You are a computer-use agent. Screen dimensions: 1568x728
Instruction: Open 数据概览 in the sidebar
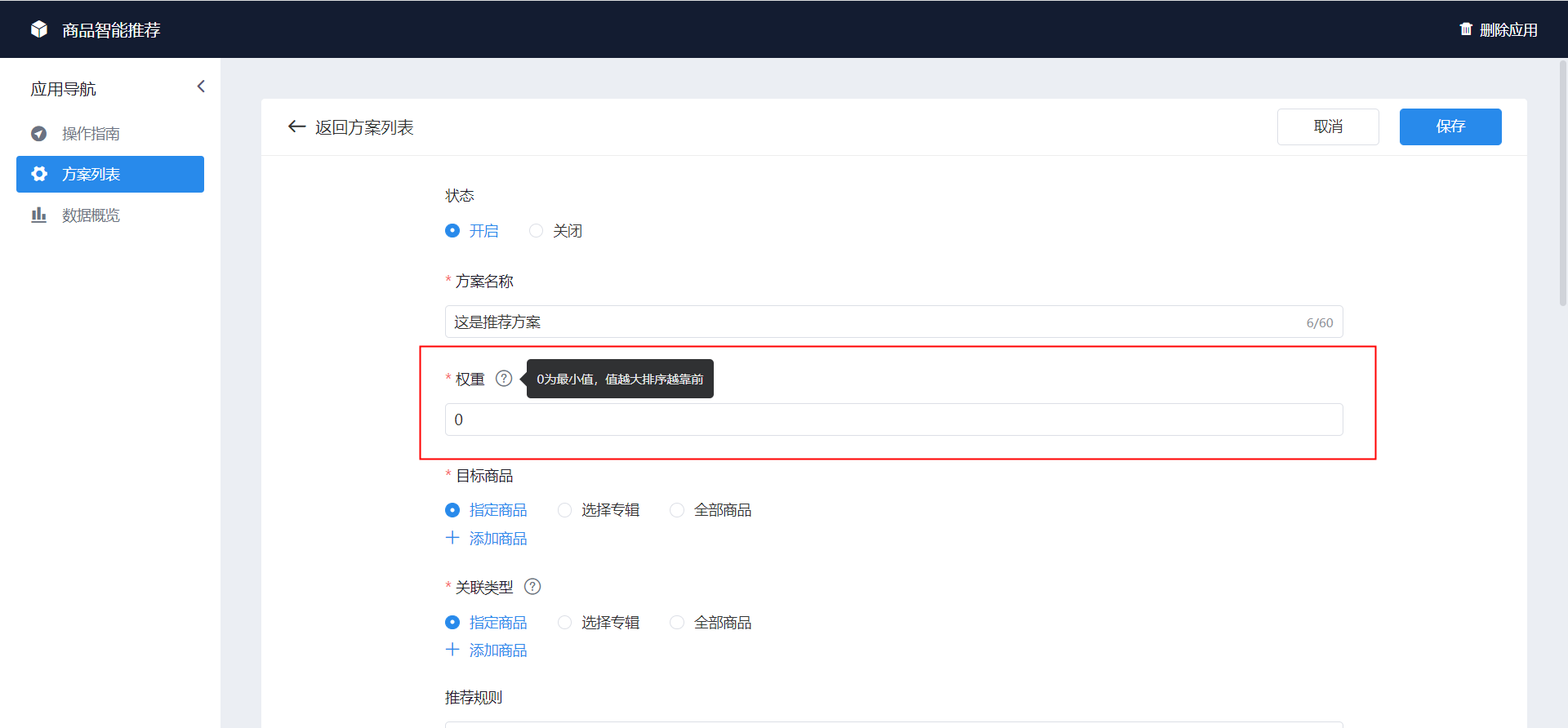(110, 215)
